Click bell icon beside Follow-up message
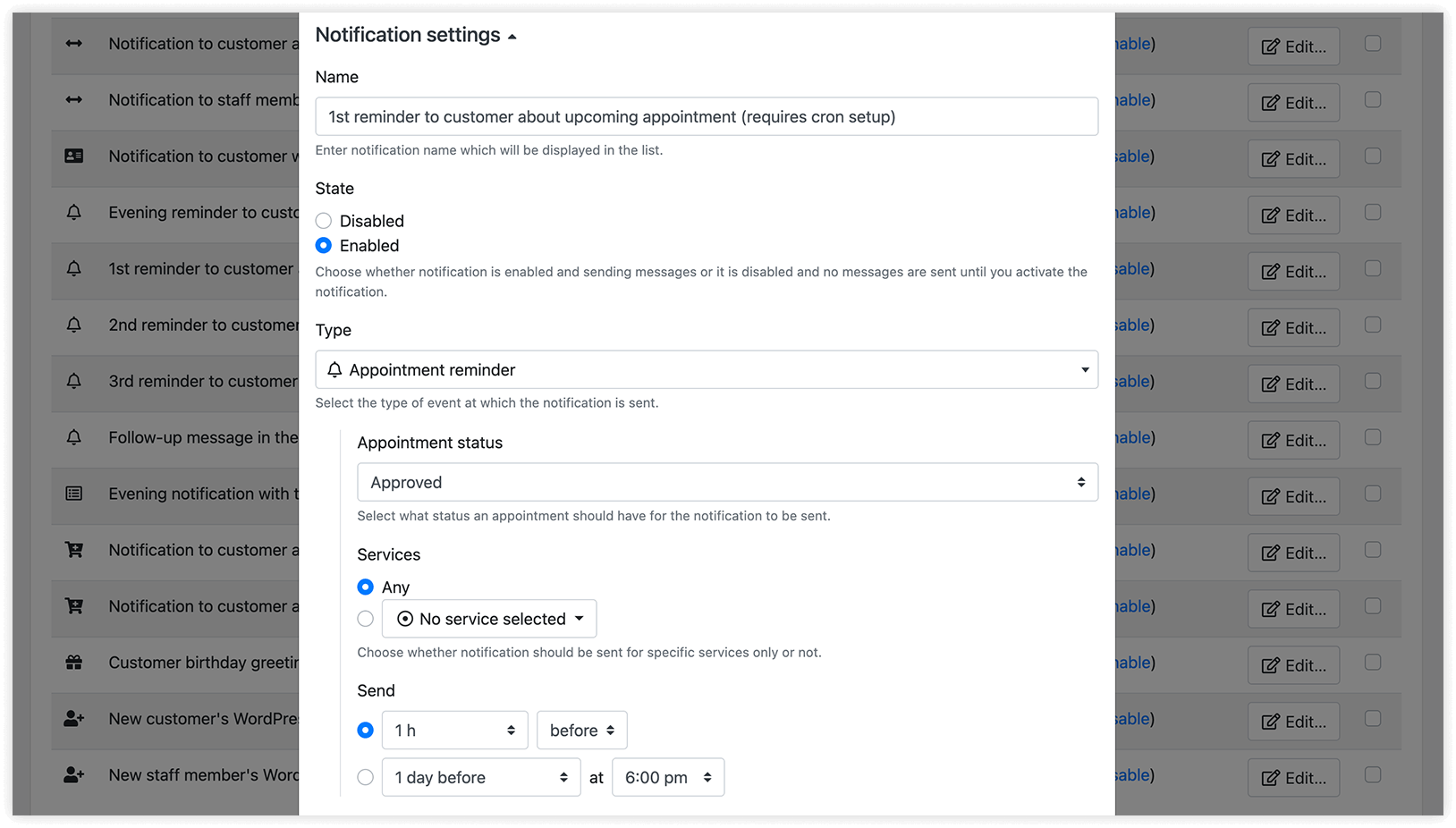This screenshot has width=1456, height=828. click(74, 437)
